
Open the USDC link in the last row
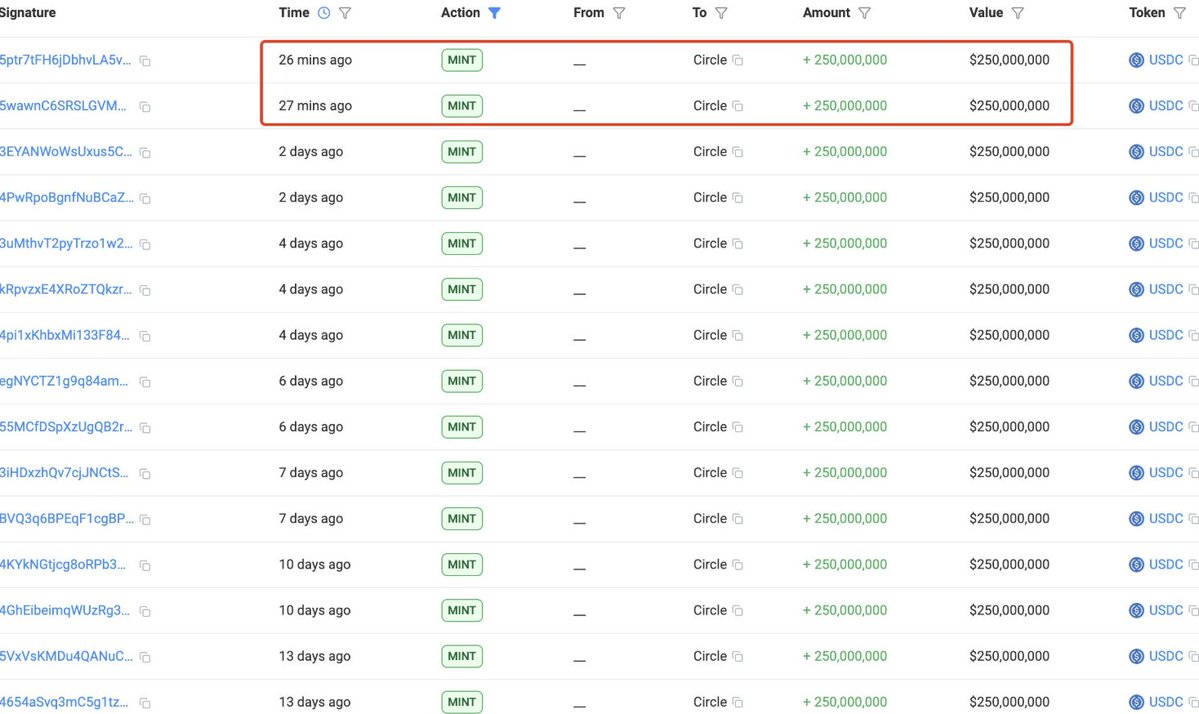(x=1162, y=702)
